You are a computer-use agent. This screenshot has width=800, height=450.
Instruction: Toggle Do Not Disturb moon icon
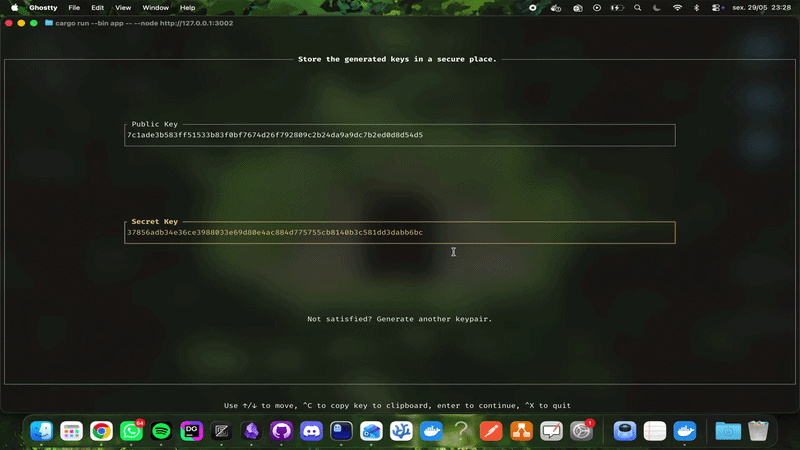[x=657, y=8]
